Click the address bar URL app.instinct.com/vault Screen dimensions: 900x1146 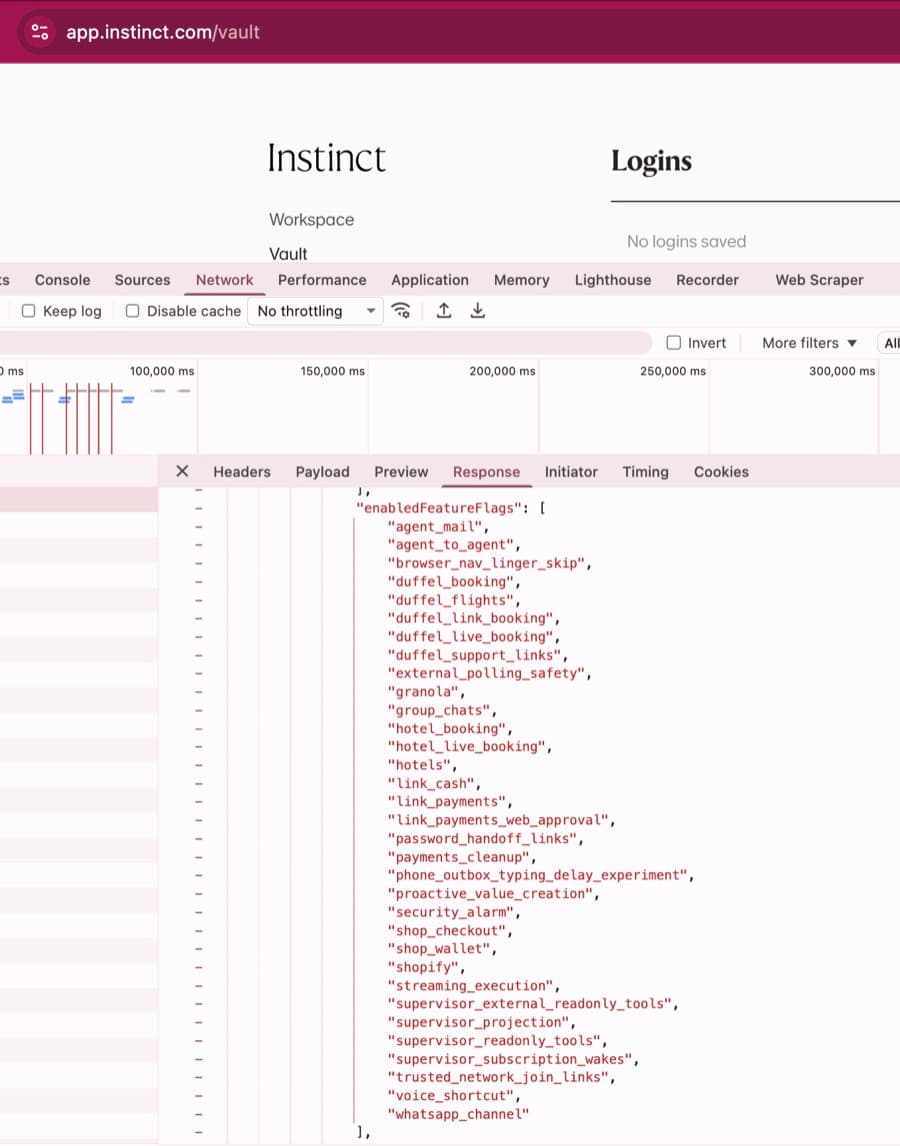pos(163,32)
